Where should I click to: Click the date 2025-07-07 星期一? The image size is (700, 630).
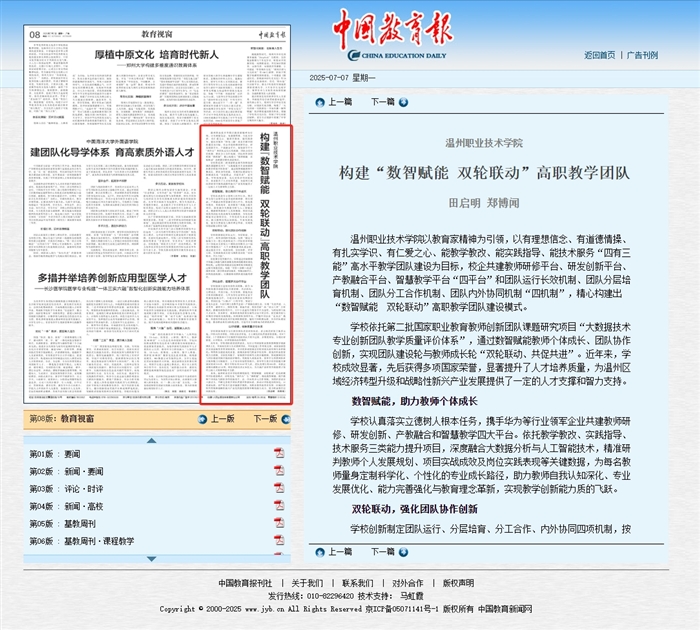click(342, 78)
